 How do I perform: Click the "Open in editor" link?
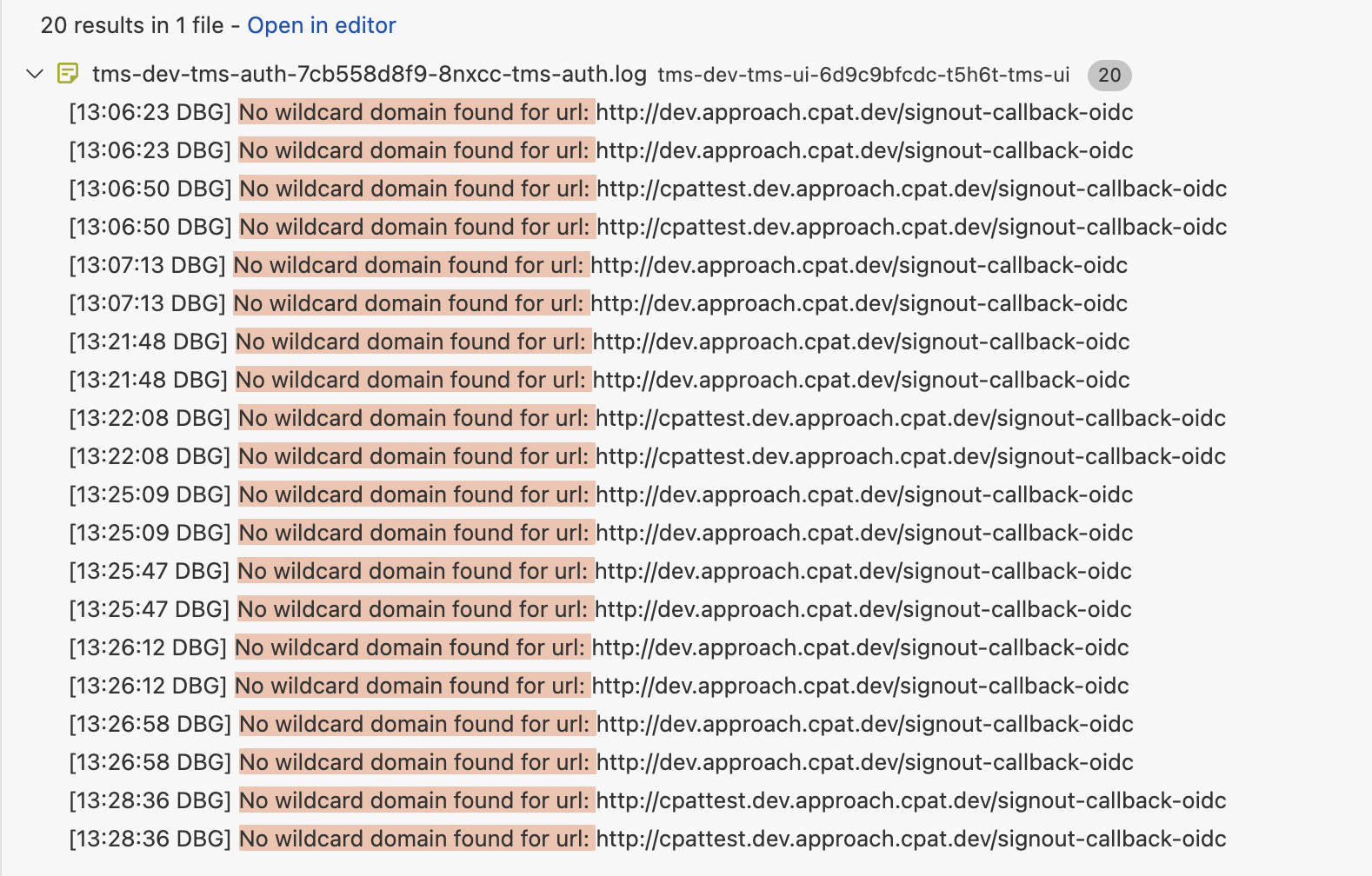click(x=321, y=25)
